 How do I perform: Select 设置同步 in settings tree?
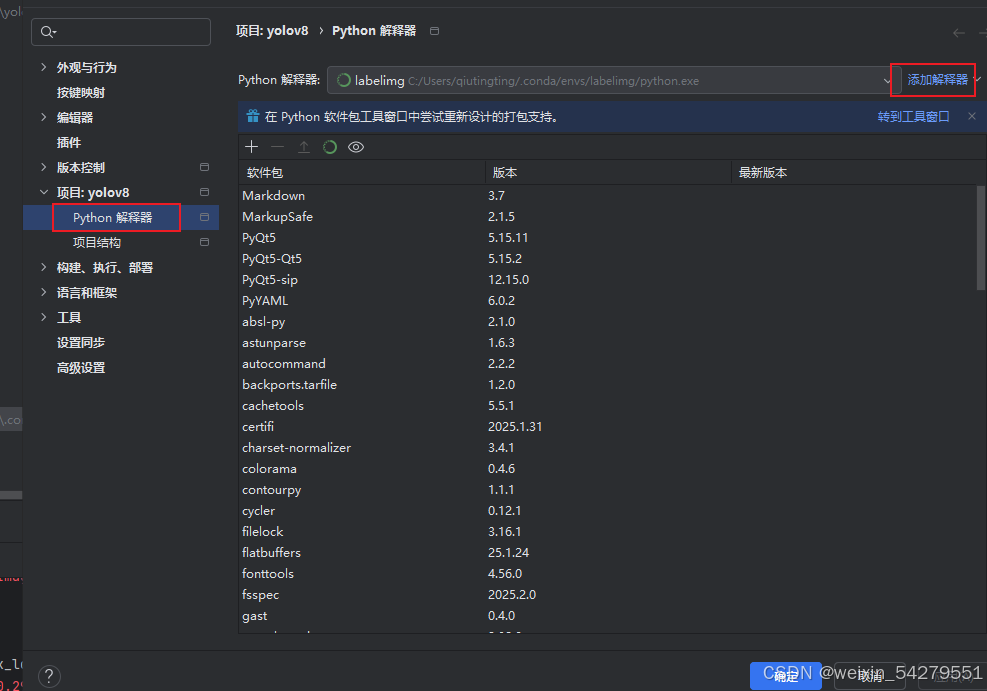click(x=81, y=342)
